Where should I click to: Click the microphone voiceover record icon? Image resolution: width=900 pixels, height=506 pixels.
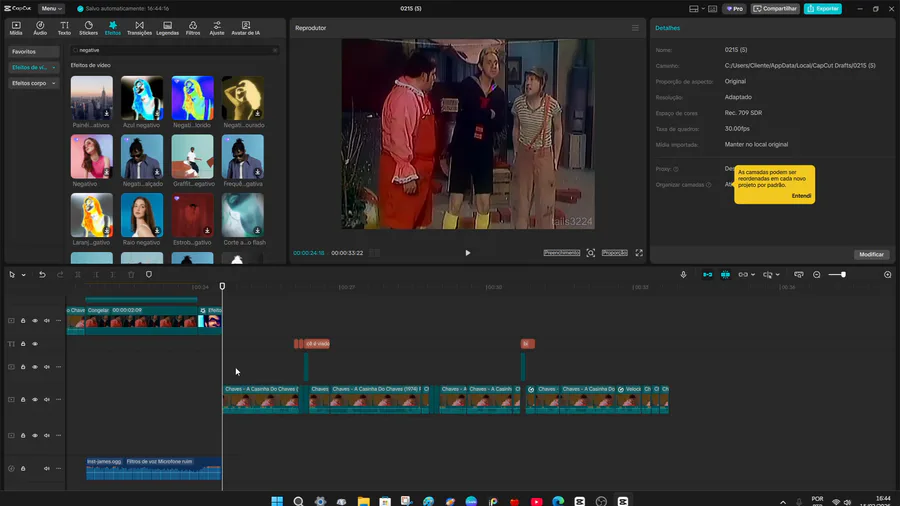[684, 274]
